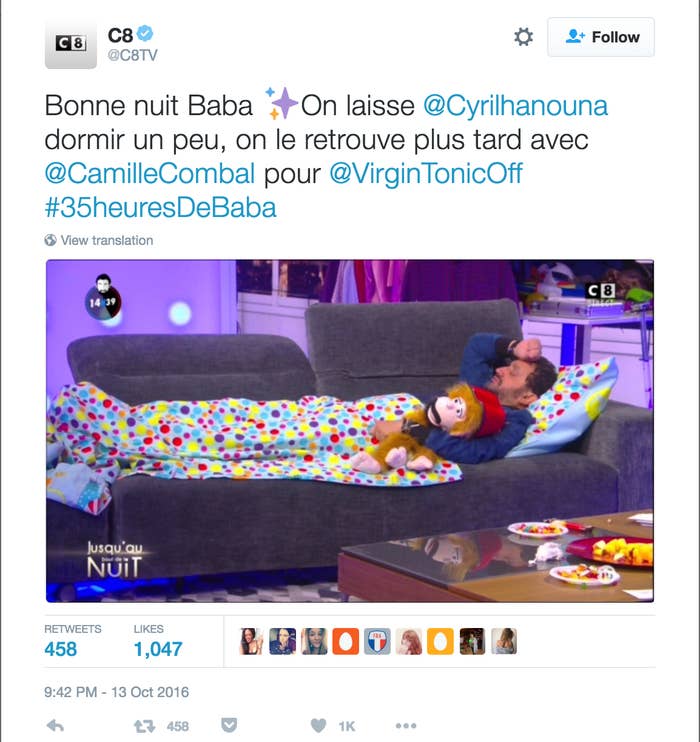View the 1,047 likes list
This screenshot has width=700, height=742.
(x=158, y=641)
